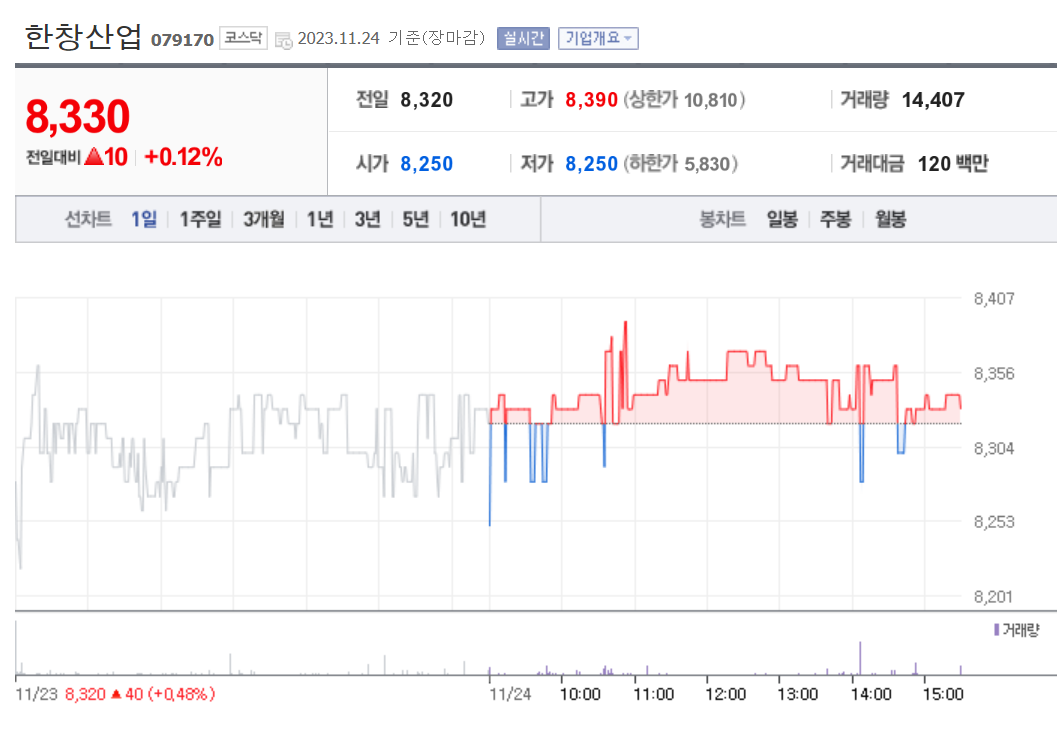Click the red up-triangle change indicator
The image size is (1057, 729).
click(94, 156)
